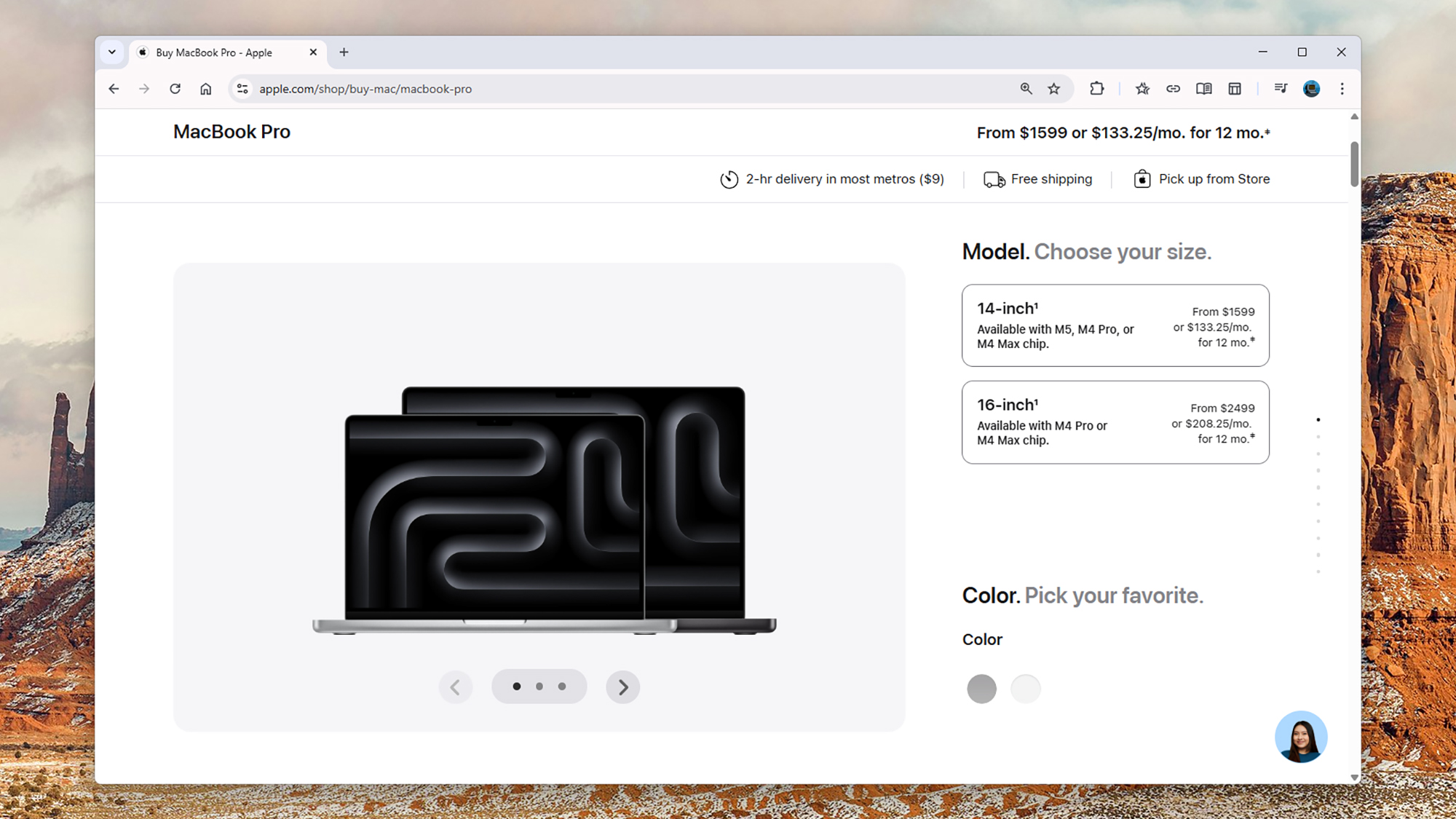Select the 16-inch MacBook Pro model

tap(1115, 422)
